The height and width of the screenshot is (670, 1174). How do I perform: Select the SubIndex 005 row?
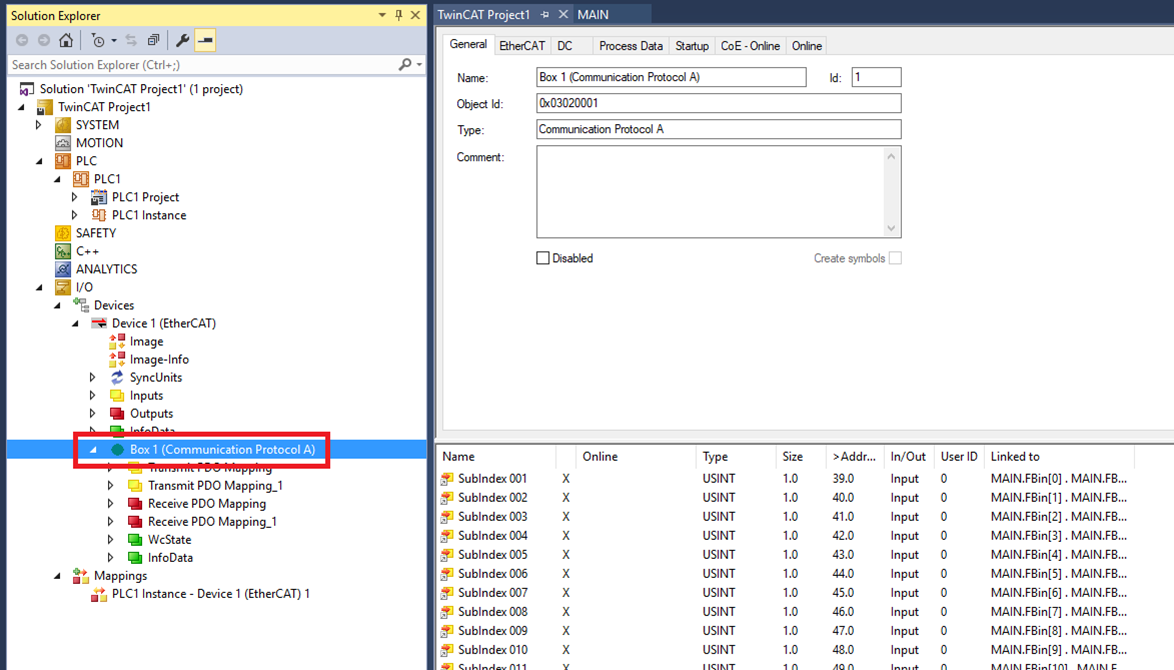(x=492, y=555)
